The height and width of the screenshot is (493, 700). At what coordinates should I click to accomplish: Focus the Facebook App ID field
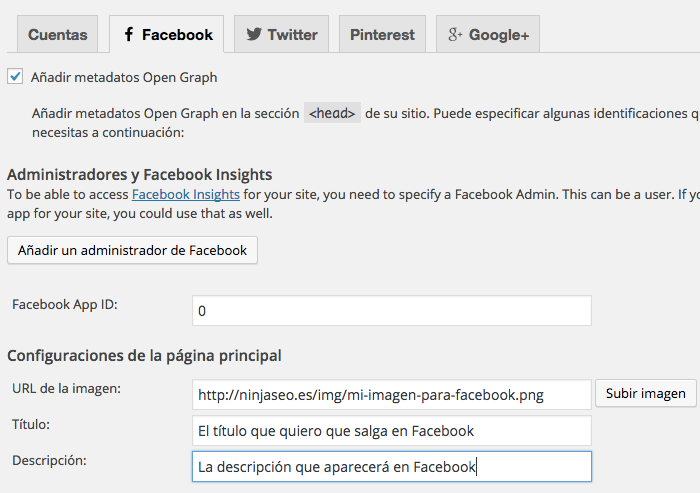391,311
